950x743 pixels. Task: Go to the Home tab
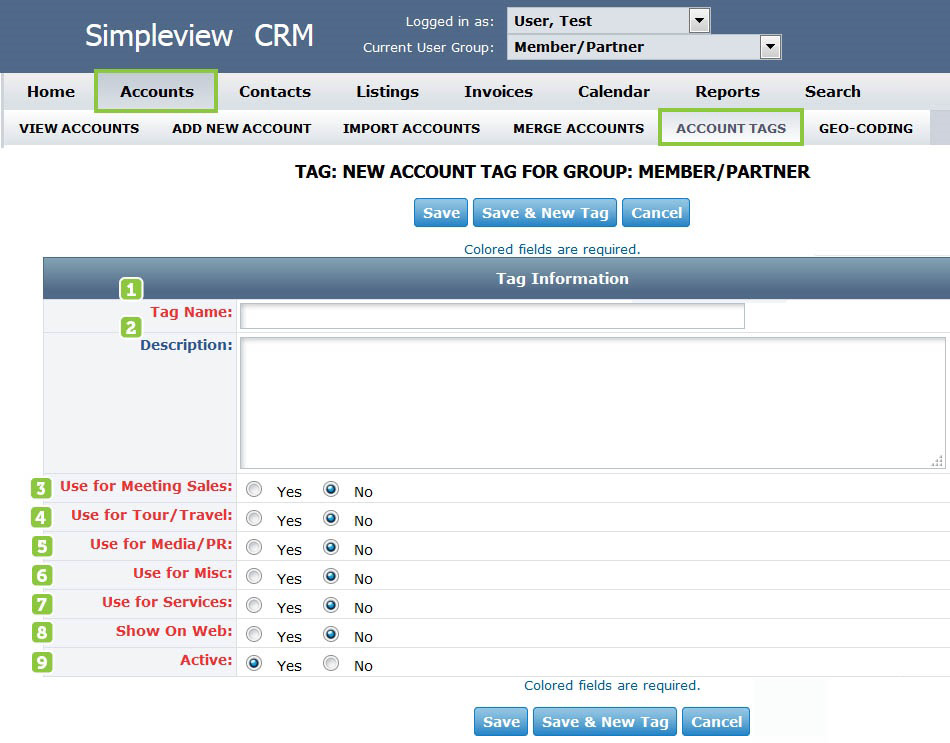(x=51, y=92)
